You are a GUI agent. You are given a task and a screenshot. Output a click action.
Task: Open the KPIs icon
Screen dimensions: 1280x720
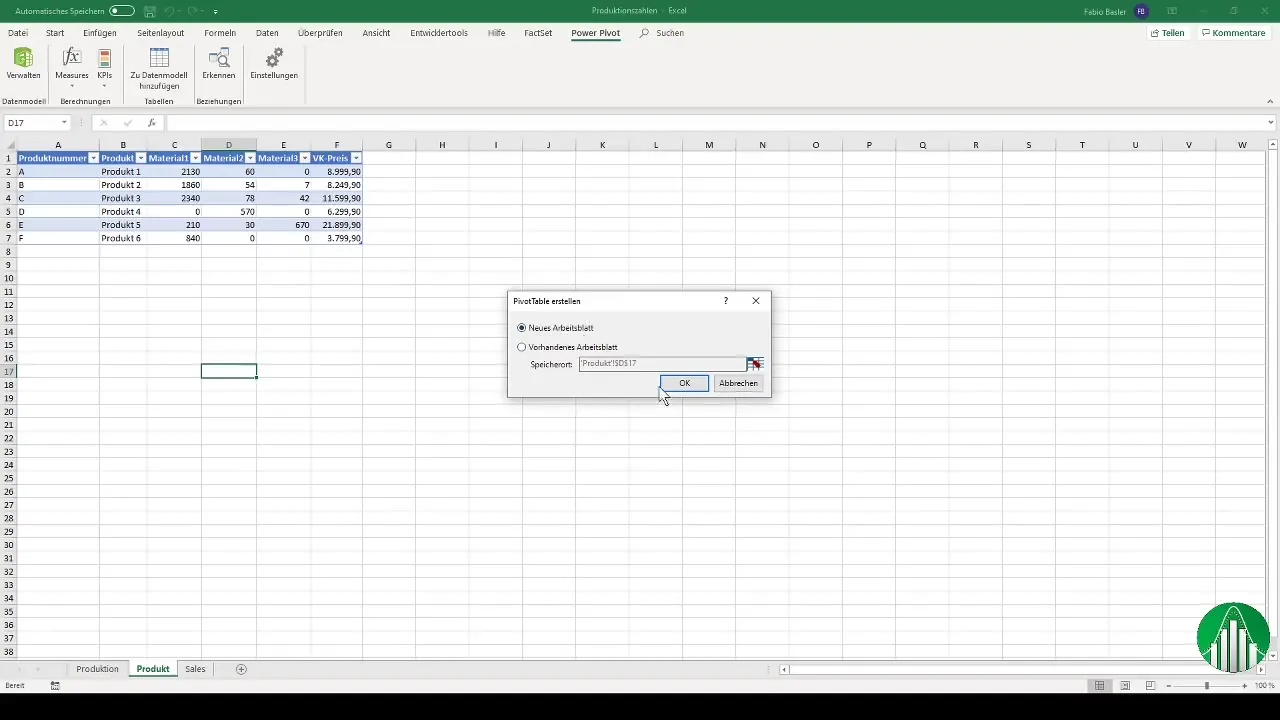pyautogui.click(x=104, y=57)
